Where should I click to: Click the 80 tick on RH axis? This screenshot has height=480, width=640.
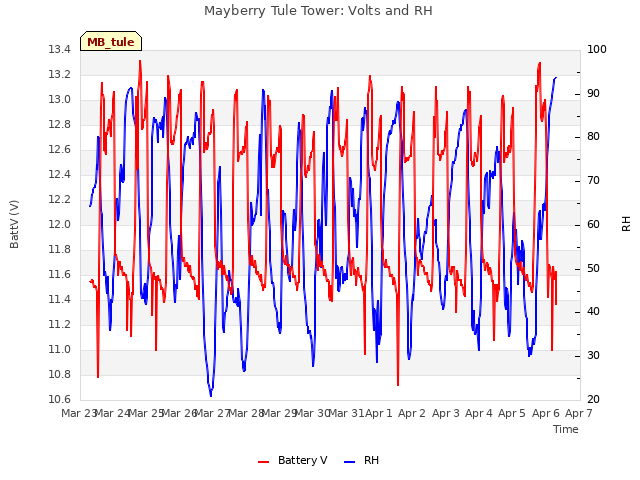(x=593, y=137)
